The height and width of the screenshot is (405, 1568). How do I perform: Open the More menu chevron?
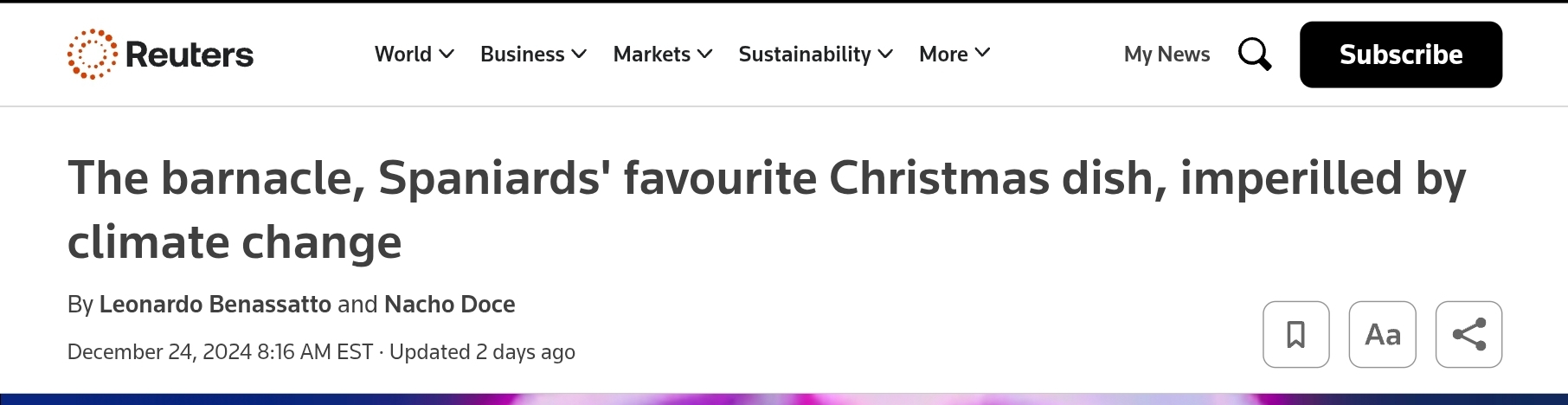(982, 53)
